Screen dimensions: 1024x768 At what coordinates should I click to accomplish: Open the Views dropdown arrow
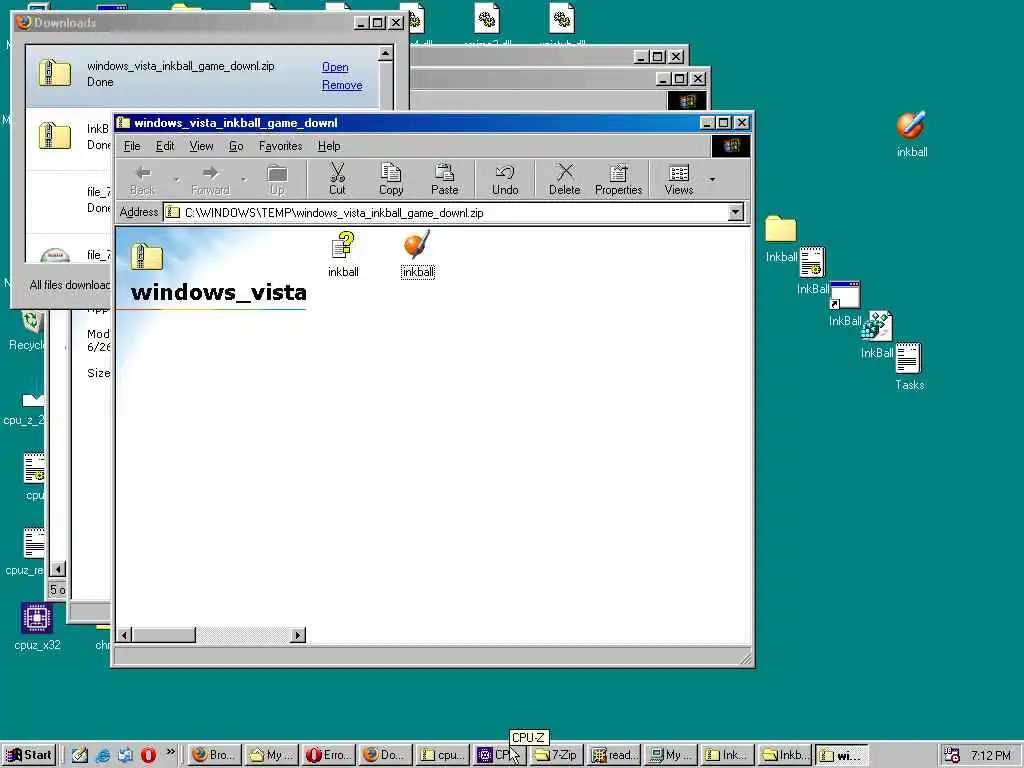coord(712,179)
